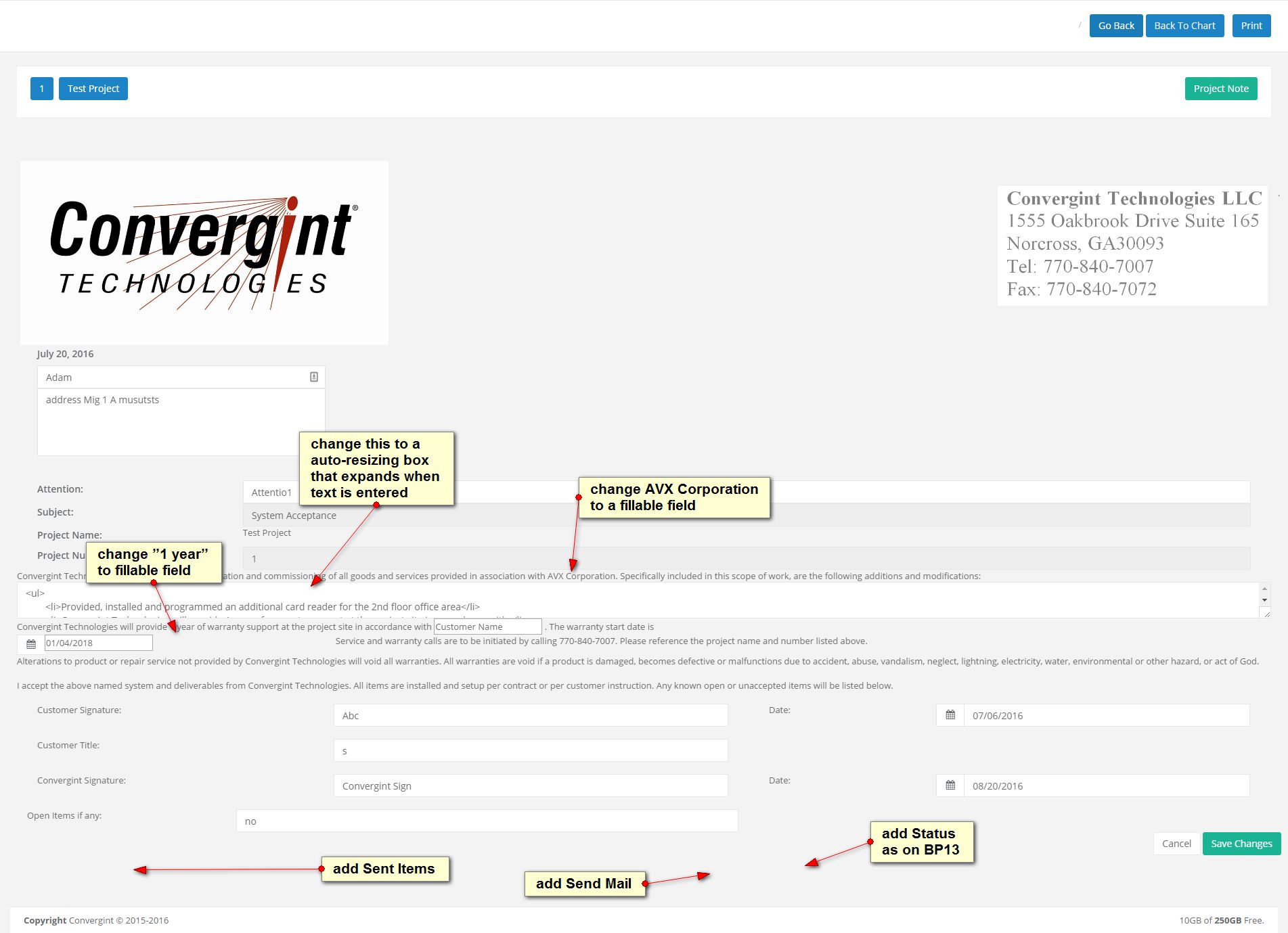The image size is (1288, 933).
Task: Return using the Back To Chart button
Action: pyautogui.click(x=1184, y=26)
